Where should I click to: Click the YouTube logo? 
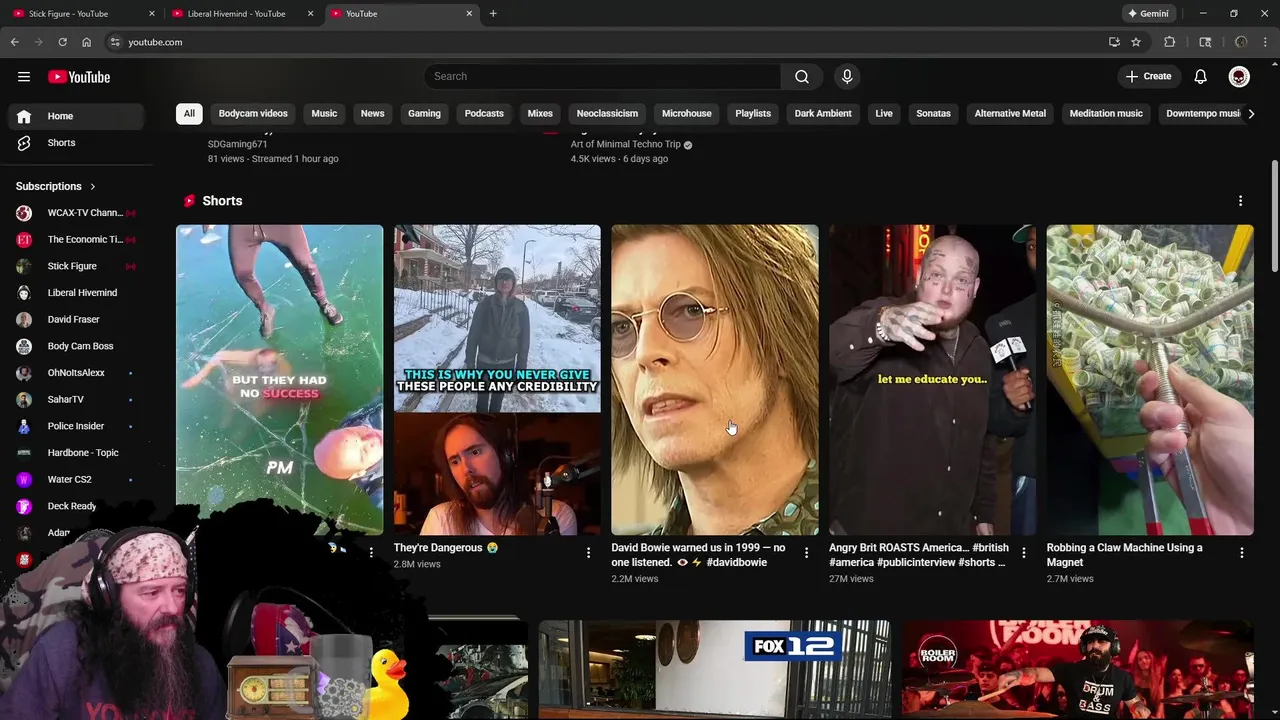(79, 77)
